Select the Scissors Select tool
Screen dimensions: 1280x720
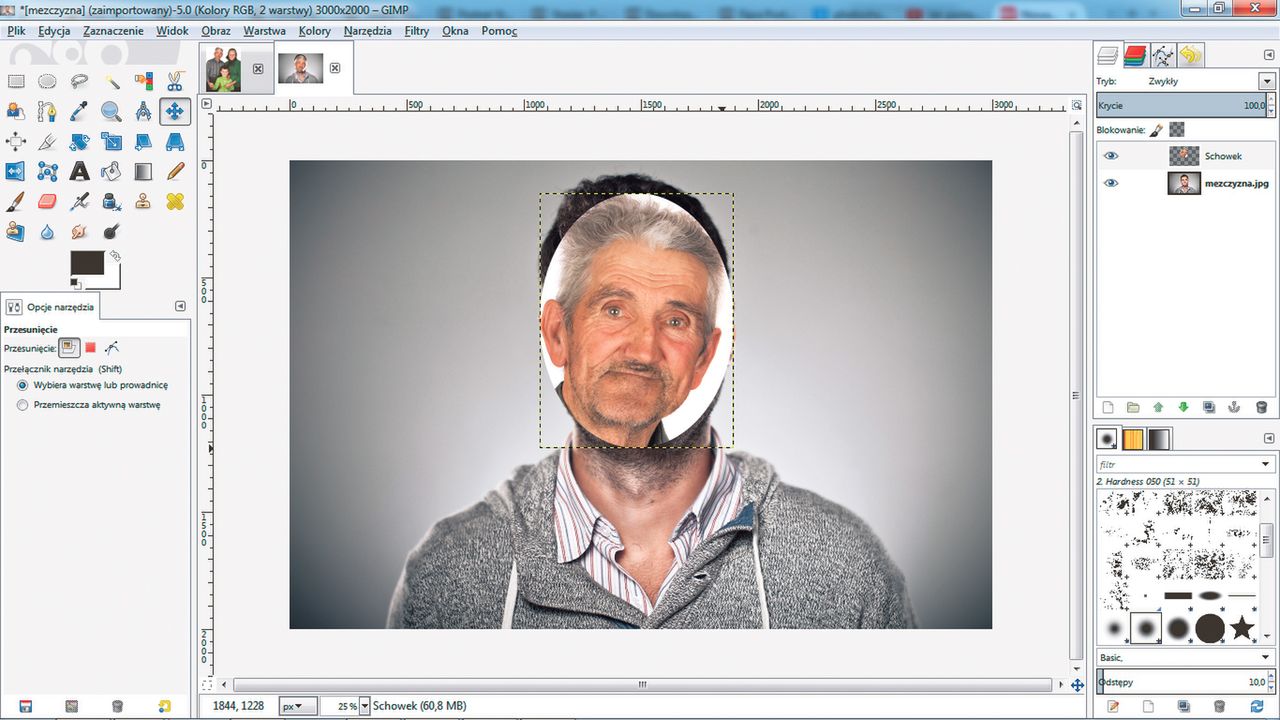(175, 81)
